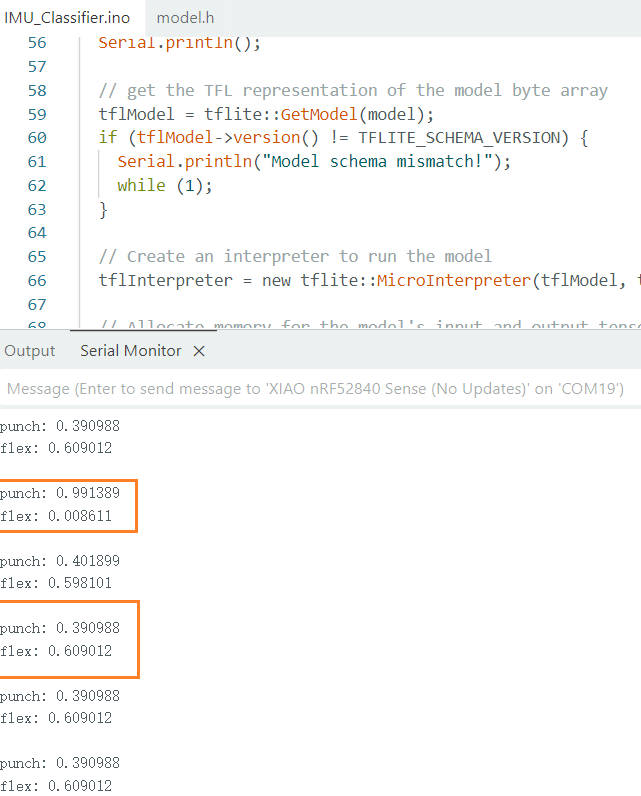This screenshot has width=641, height=796.
Task: Click line number 61 in the gutter
Action: (x=37, y=162)
